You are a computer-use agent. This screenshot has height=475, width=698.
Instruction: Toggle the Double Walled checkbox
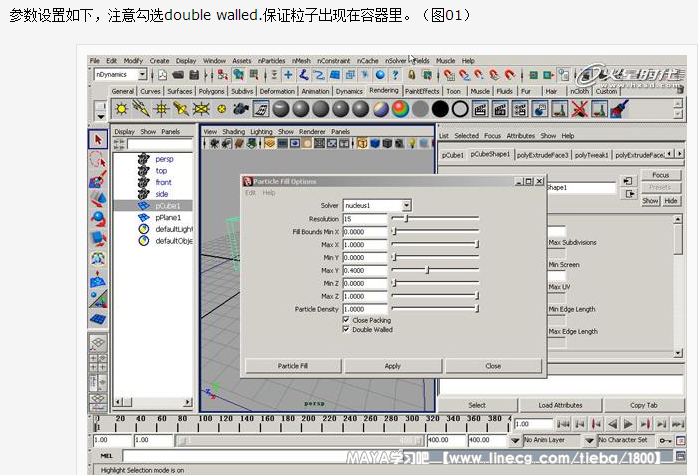click(346, 329)
